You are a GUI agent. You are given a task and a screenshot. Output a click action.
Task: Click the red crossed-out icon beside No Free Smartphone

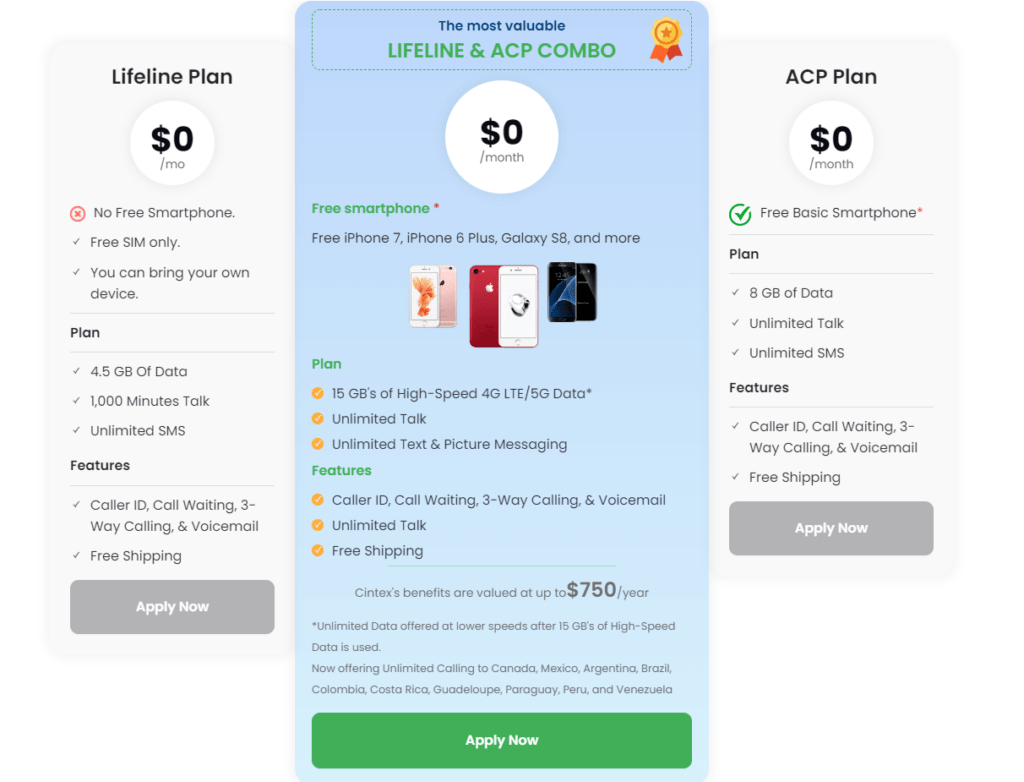pyautogui.click(x=78, y=213)
